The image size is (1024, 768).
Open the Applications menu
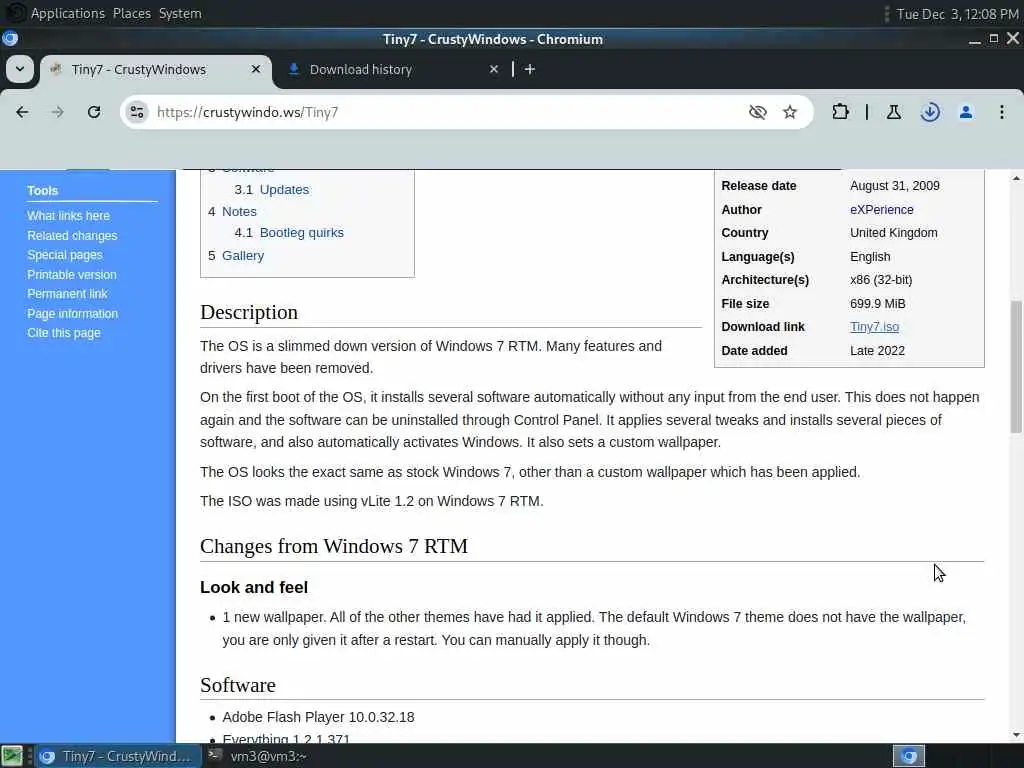68,13
